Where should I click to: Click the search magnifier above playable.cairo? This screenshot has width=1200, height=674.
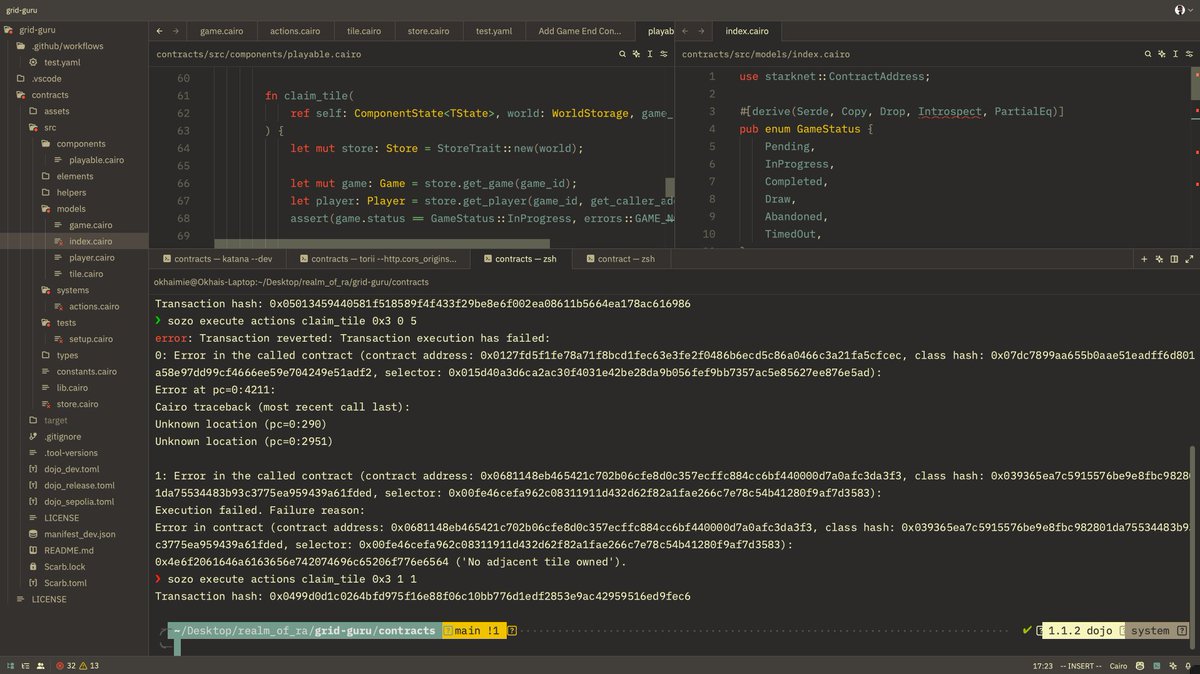622,54
